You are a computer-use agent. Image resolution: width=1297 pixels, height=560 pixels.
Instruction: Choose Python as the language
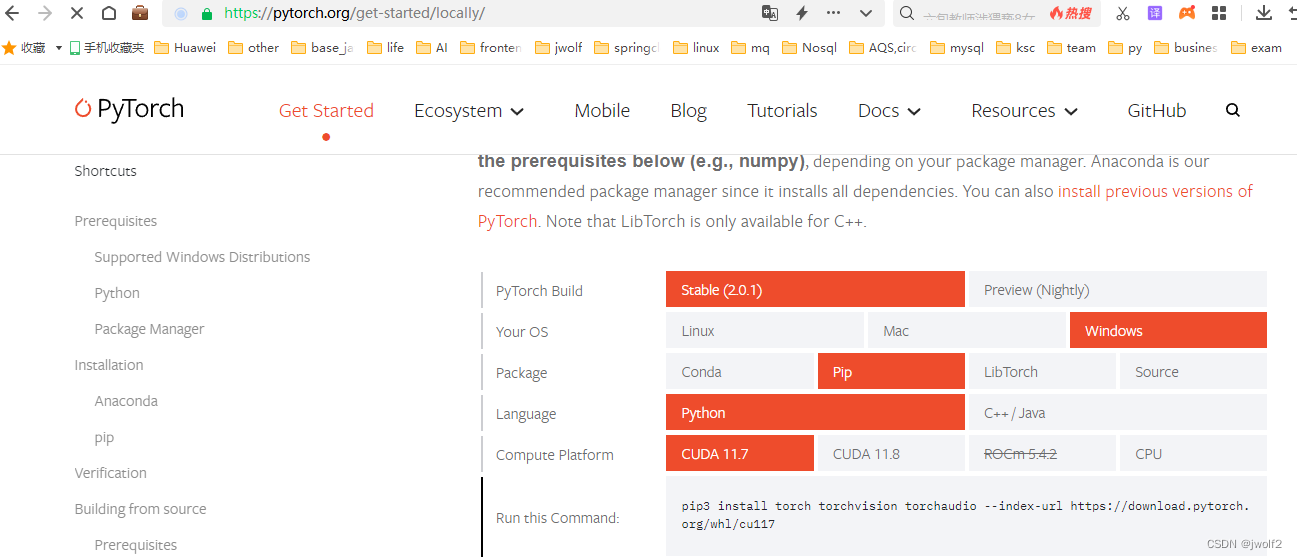coord(815,413)
